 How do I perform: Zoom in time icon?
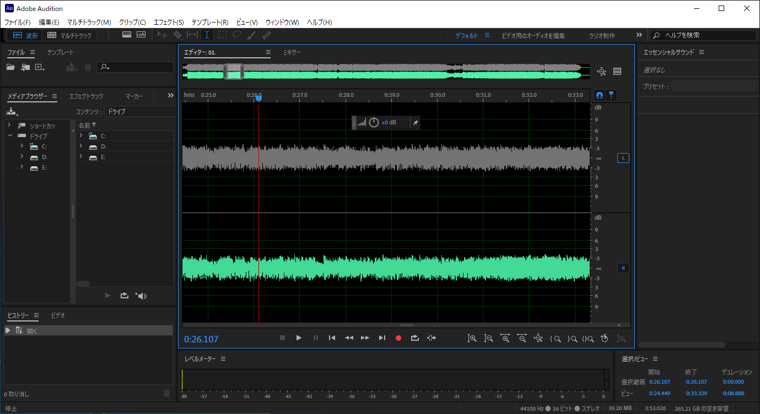click(x=505, y=338)
